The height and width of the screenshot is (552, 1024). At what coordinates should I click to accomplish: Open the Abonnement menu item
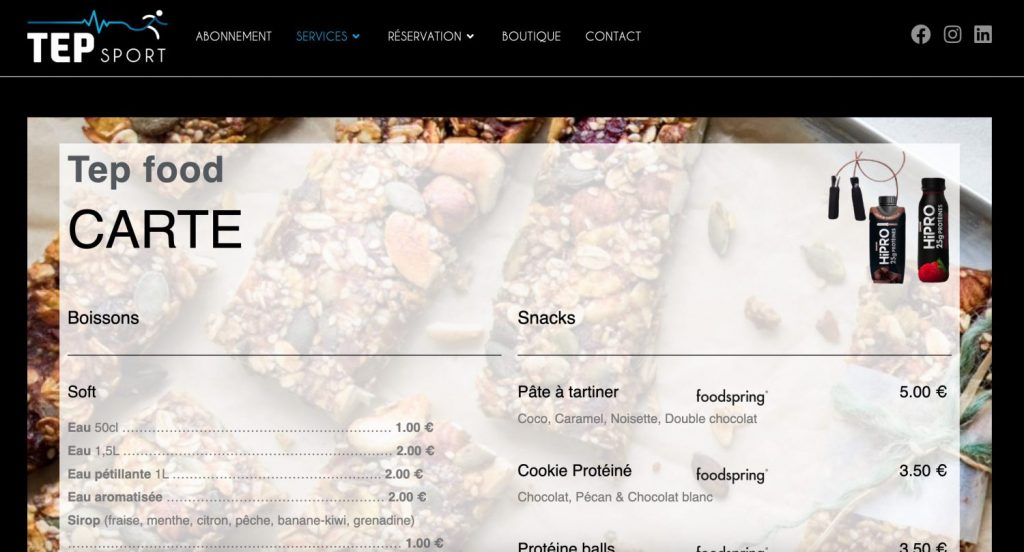tap(234, 37)
